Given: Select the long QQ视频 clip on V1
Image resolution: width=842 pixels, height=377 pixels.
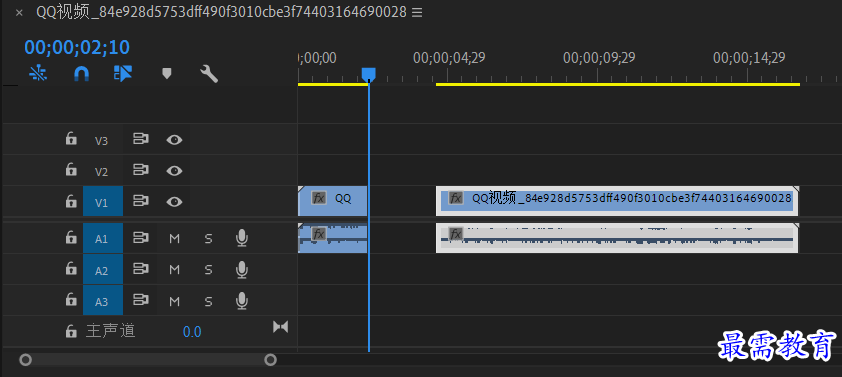Looking at the screenshot, I should tap(617, 201).
